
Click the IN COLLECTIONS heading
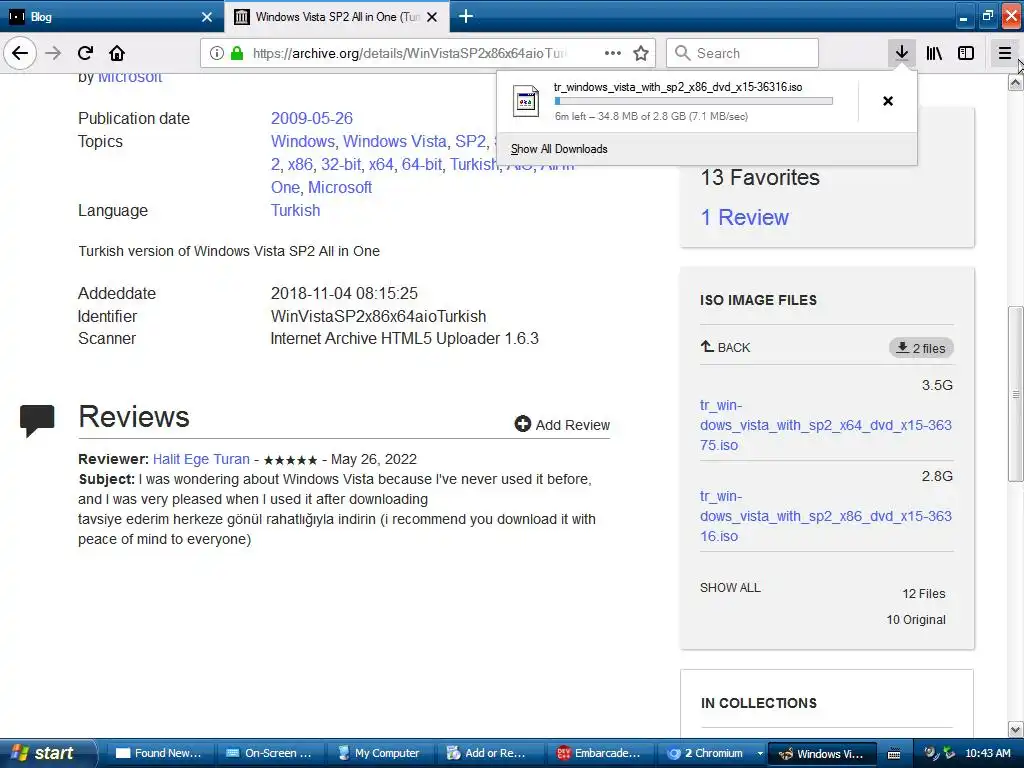[x=758, y=703]
